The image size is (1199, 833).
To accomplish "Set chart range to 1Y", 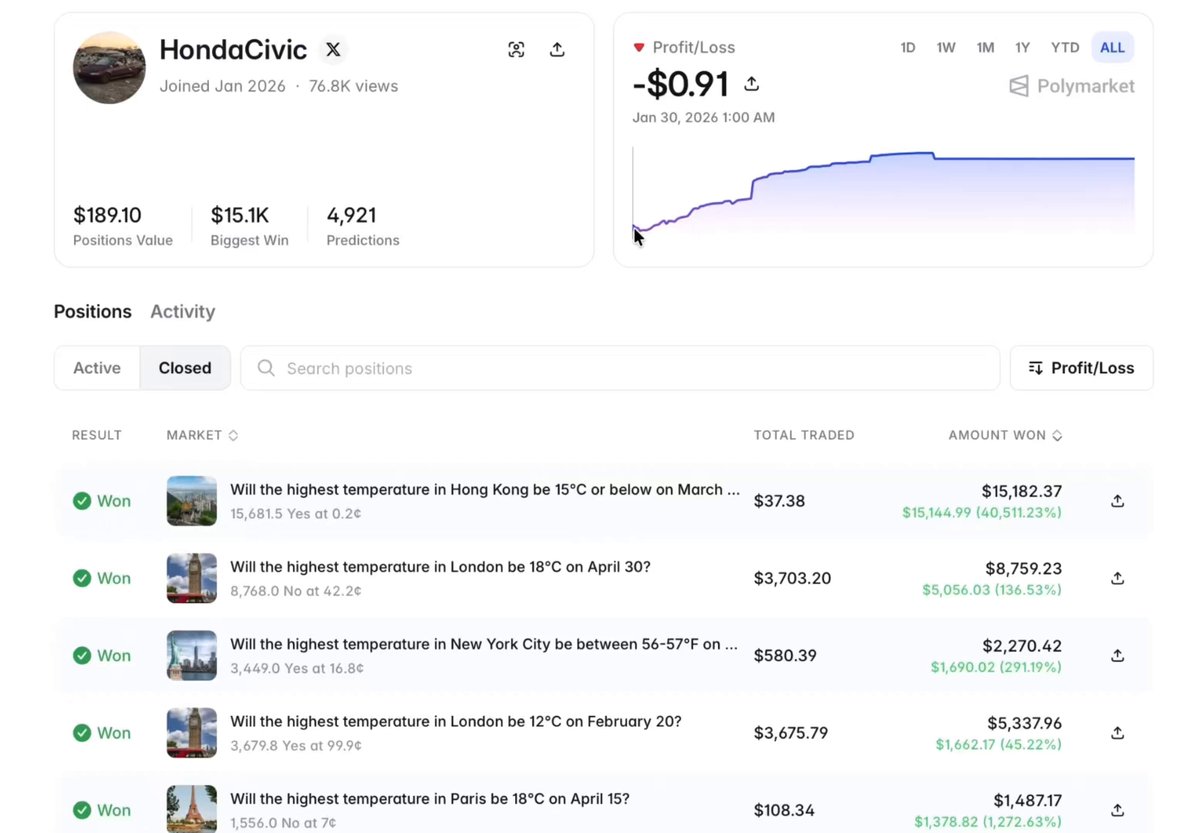I will (1022, 47).
